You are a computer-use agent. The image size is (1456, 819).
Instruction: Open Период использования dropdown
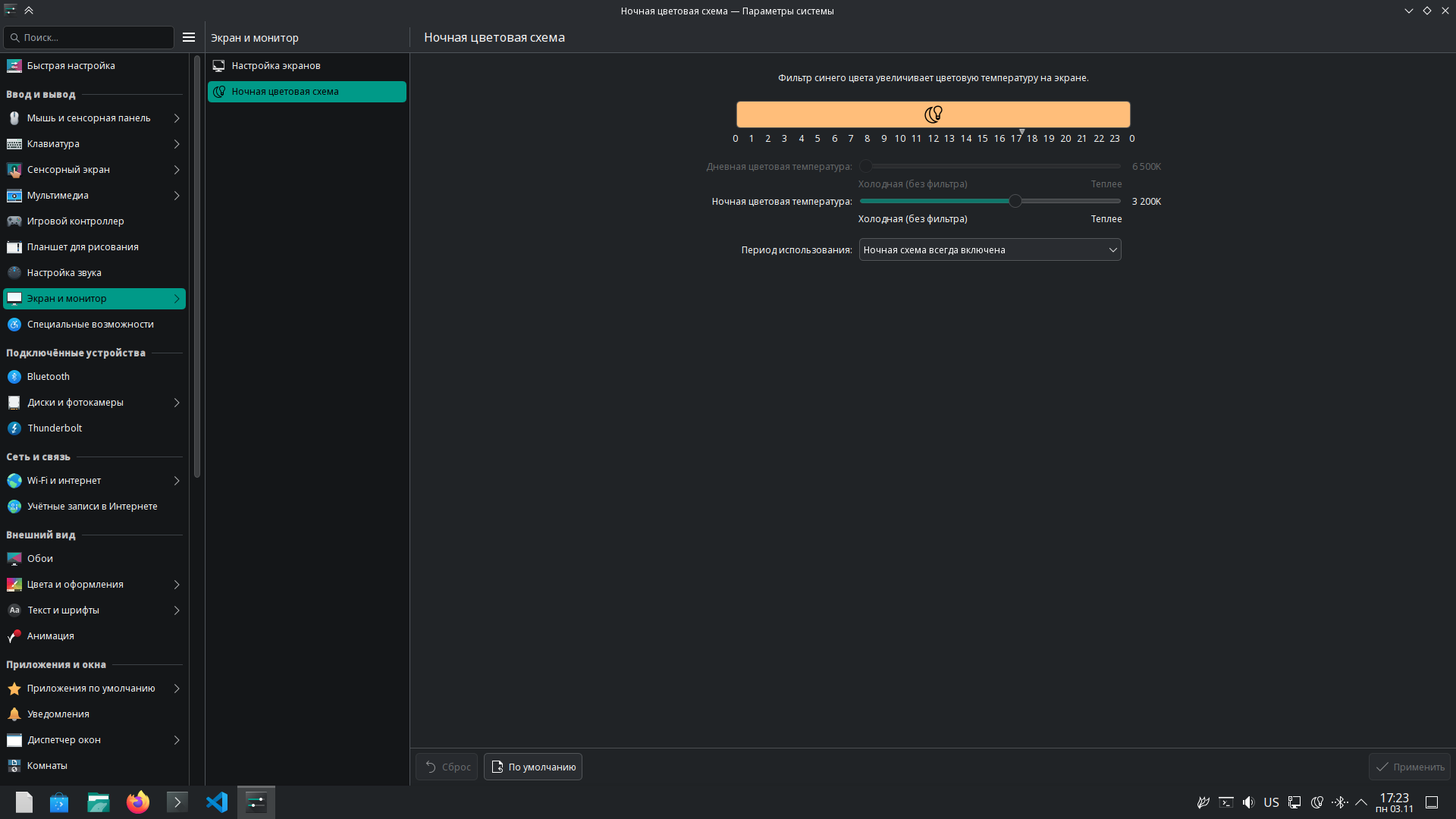pos(990,250)
